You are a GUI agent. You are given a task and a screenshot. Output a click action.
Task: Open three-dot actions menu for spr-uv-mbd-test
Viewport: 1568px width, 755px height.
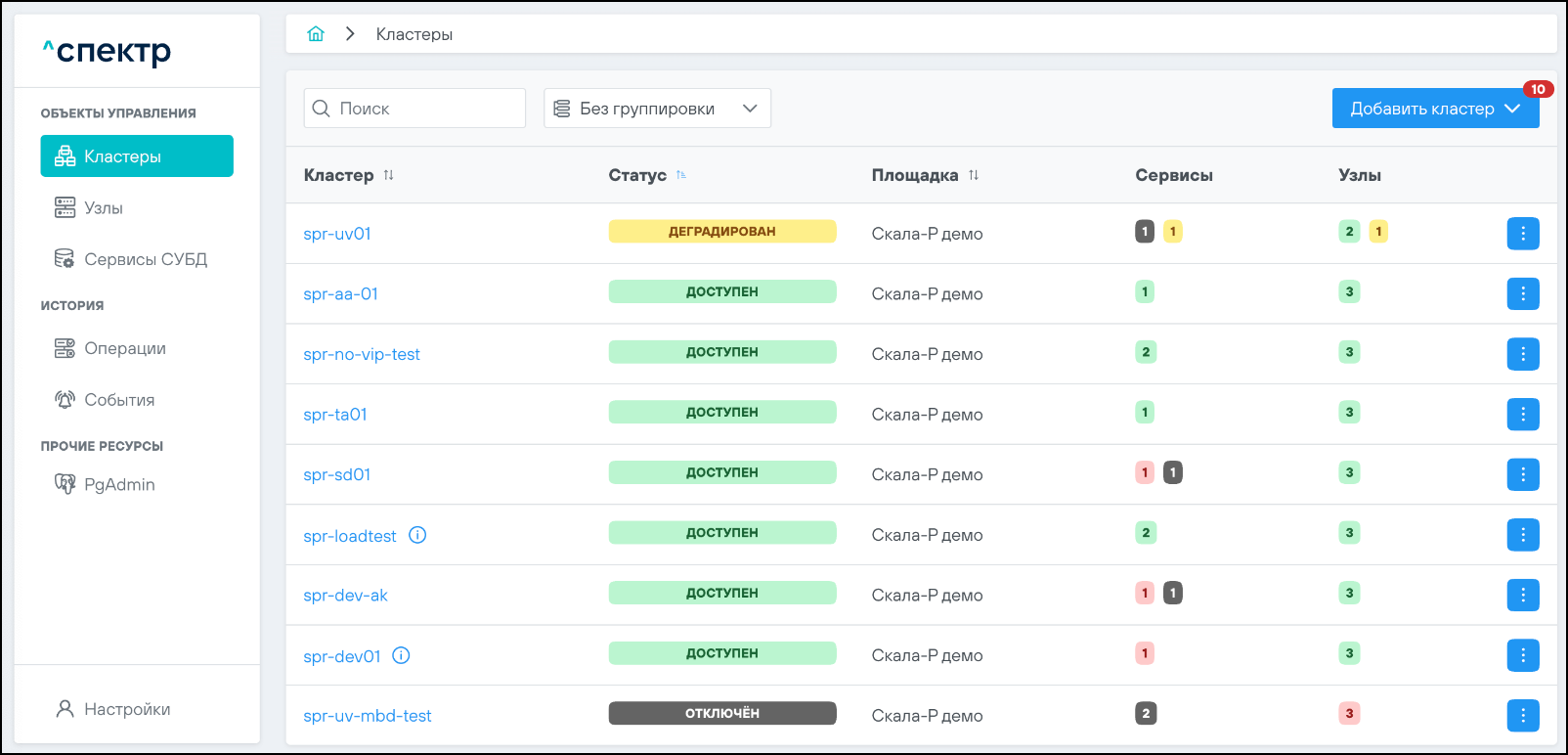click(x=1522, y=716)
